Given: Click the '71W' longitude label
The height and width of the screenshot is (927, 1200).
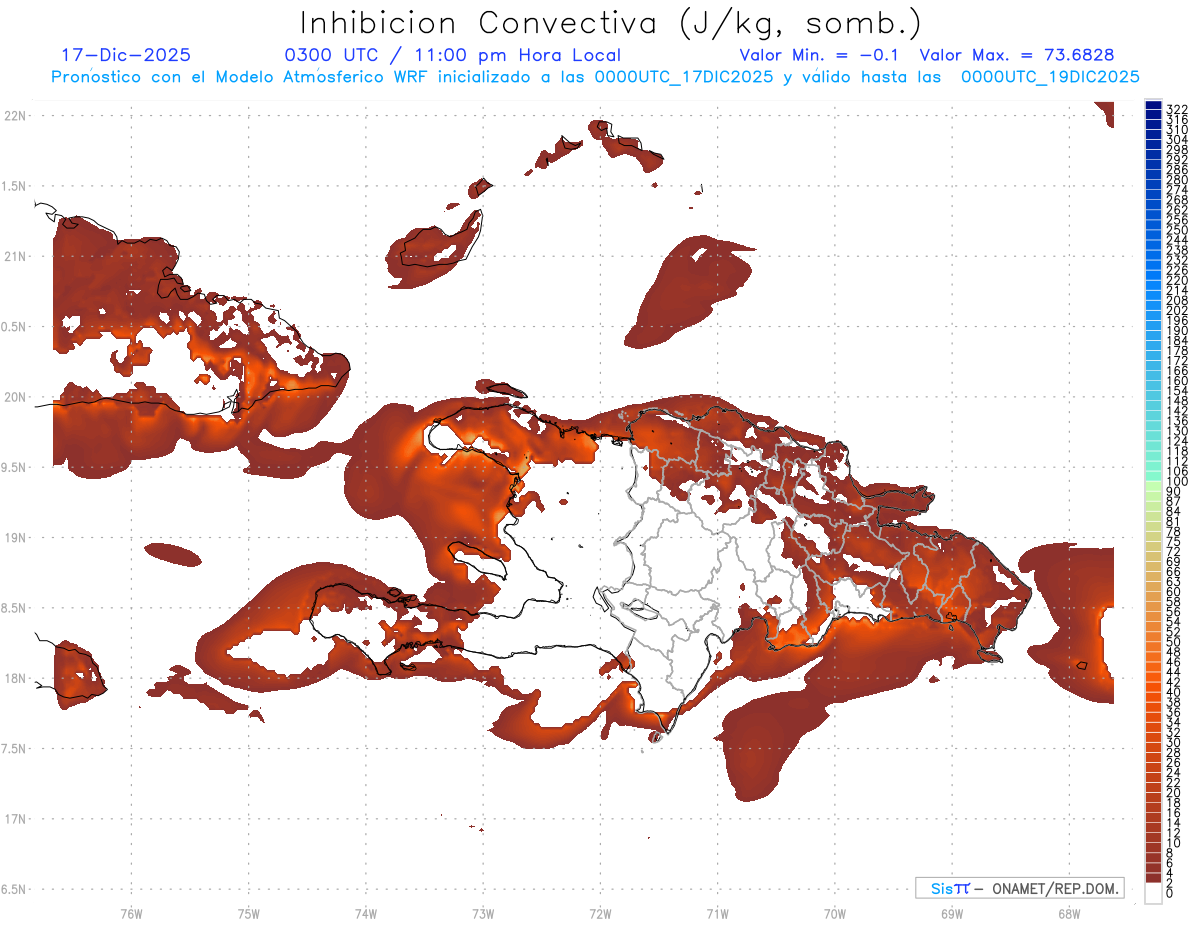Looking at the screenshot, I should (x=717, y=913).
